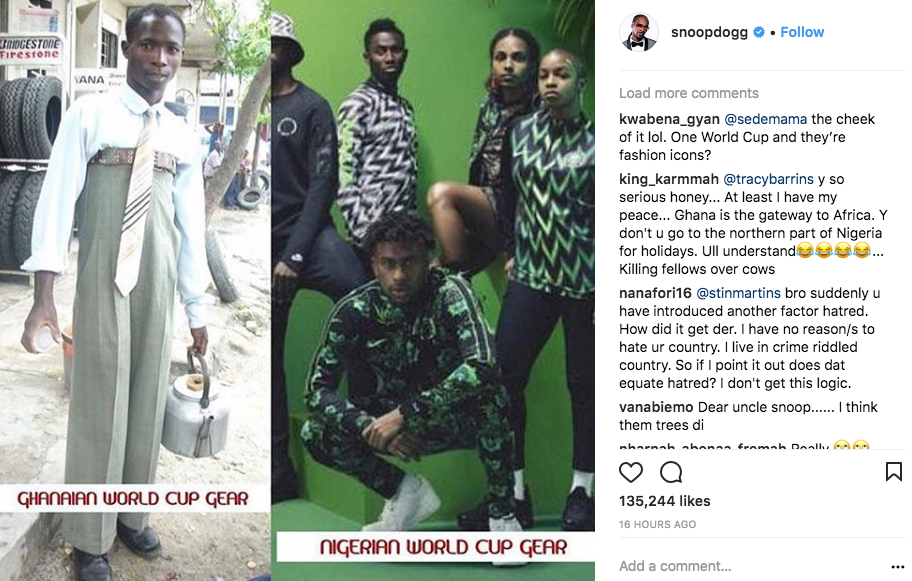
Task: Like the post with heart icon
Action: [630, 472]
